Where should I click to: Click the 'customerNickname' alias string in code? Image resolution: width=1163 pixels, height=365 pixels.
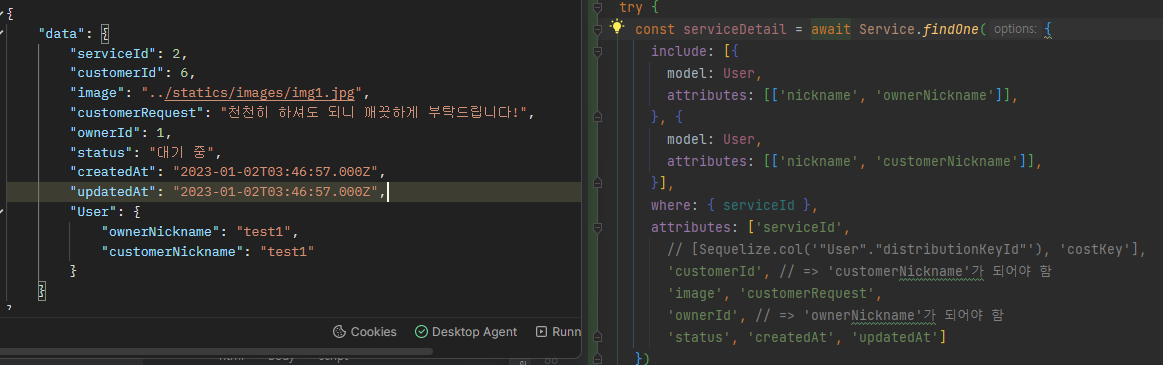tap(949, 160)
